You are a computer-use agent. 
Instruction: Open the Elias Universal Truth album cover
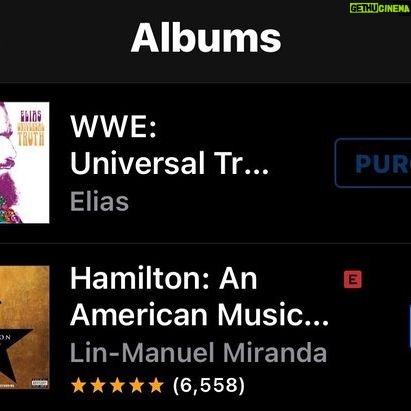pos(24,163)
